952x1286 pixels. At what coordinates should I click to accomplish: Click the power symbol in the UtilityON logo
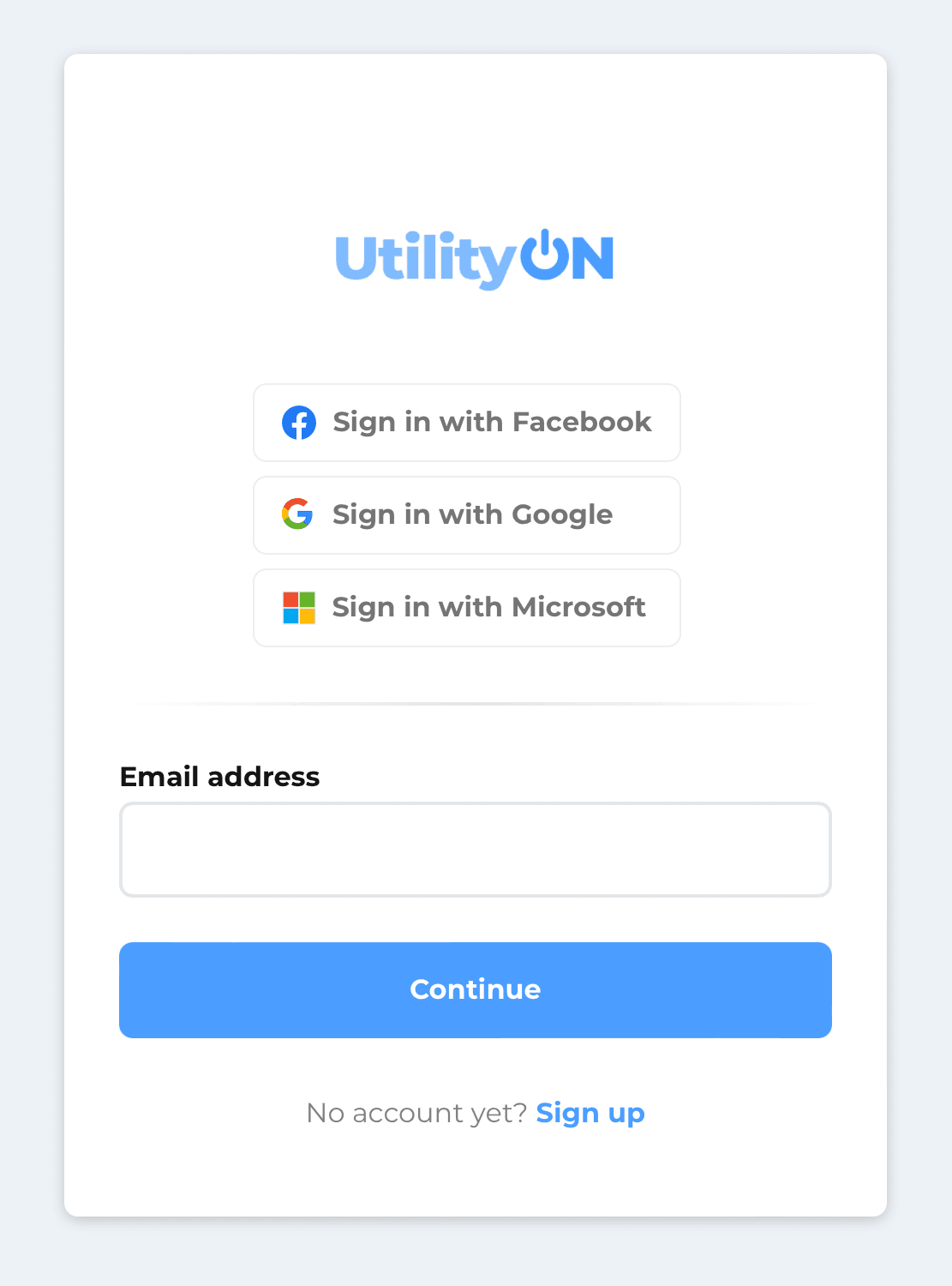[543, 255]
